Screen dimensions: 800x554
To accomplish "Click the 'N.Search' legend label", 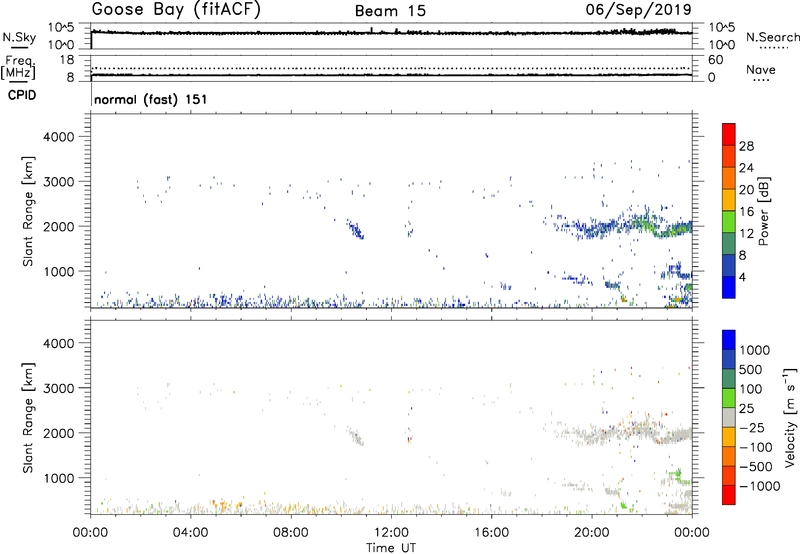I will 773,37.
